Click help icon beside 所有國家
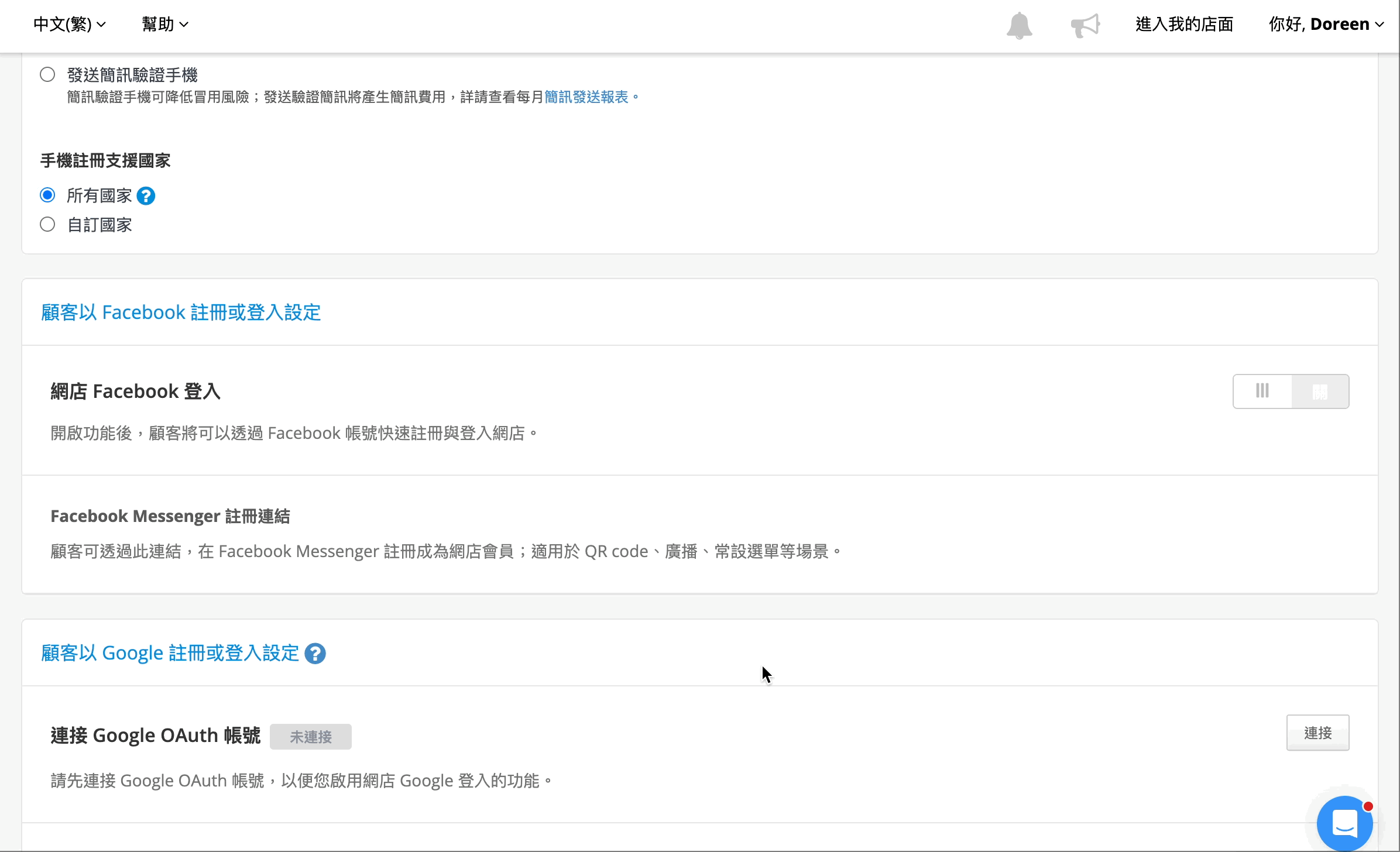Viewport: 1400px width, 852px height. pos(146,196)
